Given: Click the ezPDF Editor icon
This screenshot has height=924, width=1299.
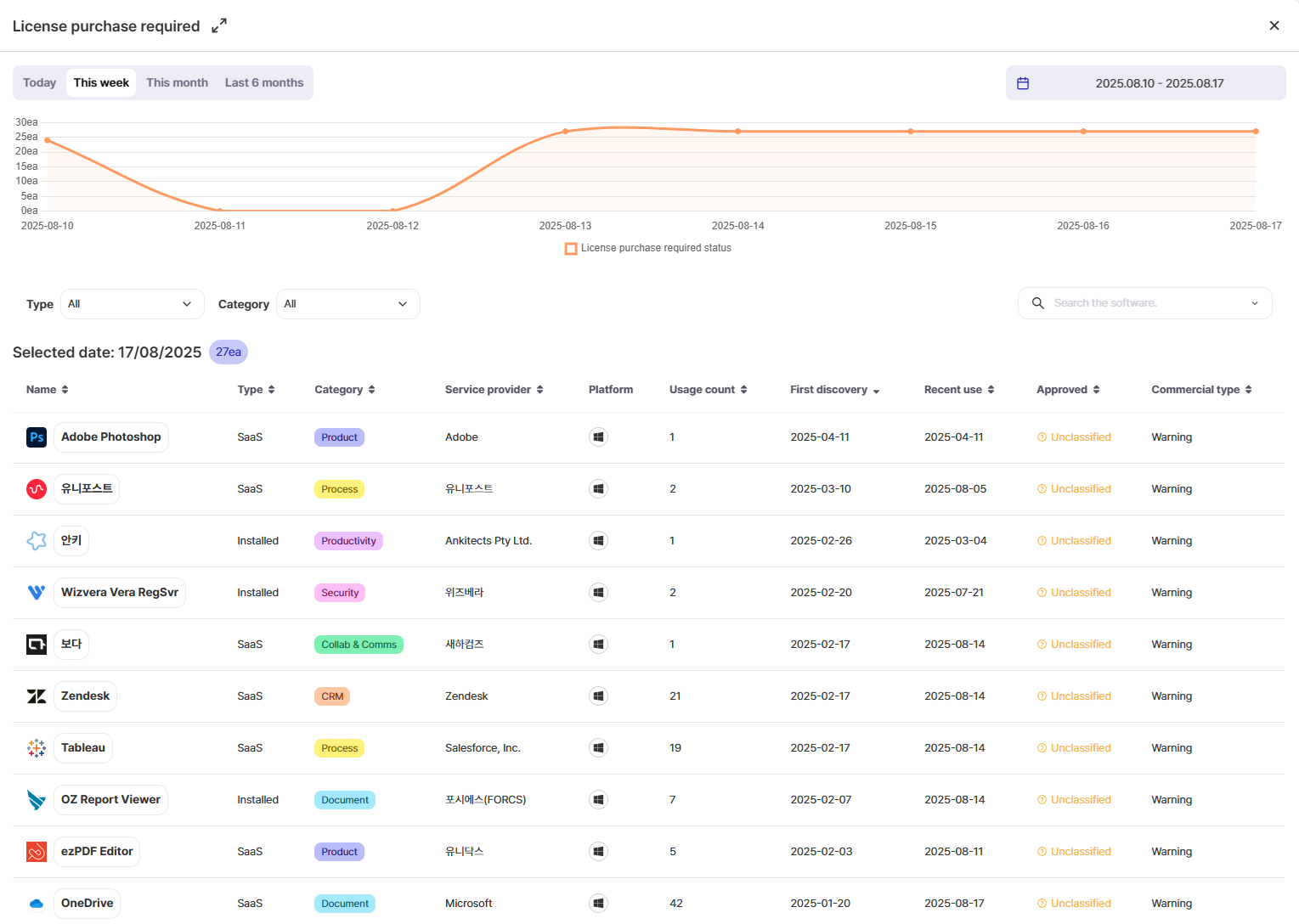Looking at the screenshot, I should pos(37,852).
